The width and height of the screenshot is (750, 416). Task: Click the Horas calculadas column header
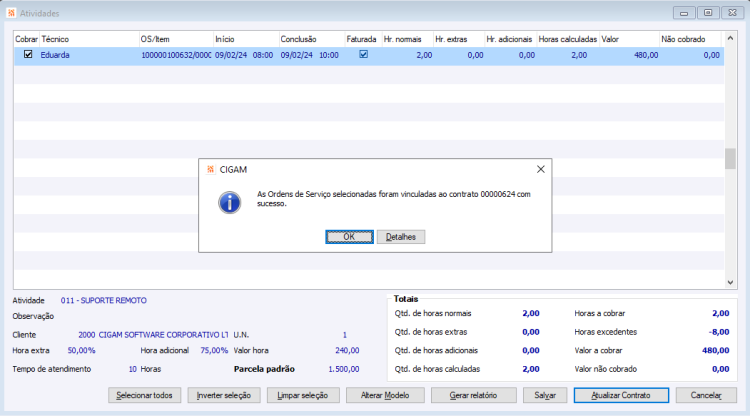[x=568, y=39]
